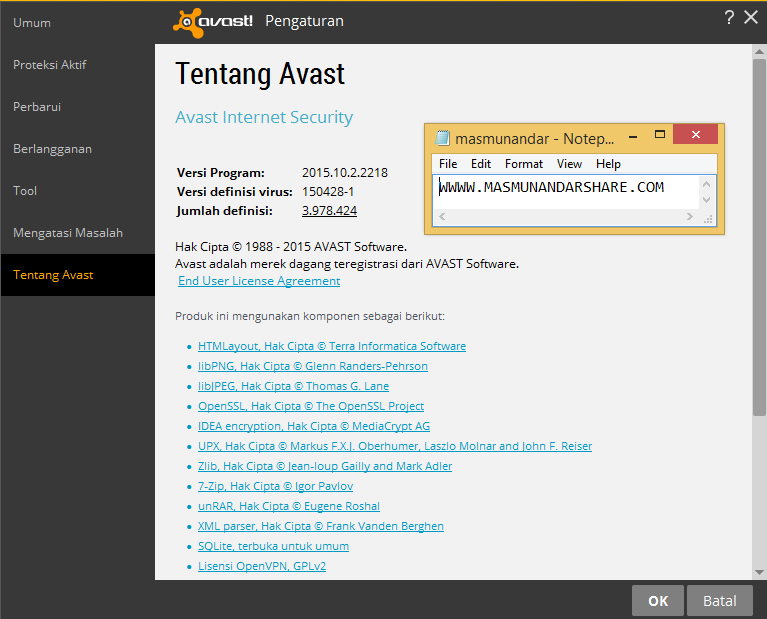Click the Versi Program label

pyautogui.click(x=221, y=173)
